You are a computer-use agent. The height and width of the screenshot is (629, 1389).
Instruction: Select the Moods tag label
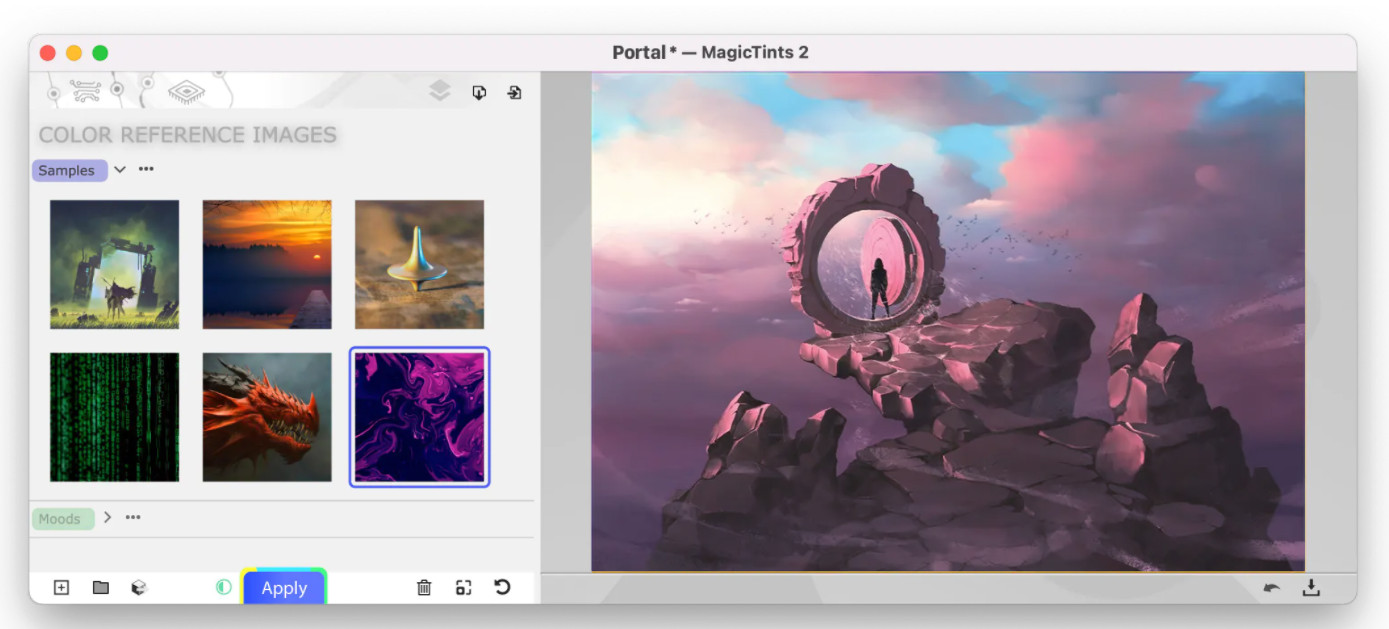[x=62, y=518]
